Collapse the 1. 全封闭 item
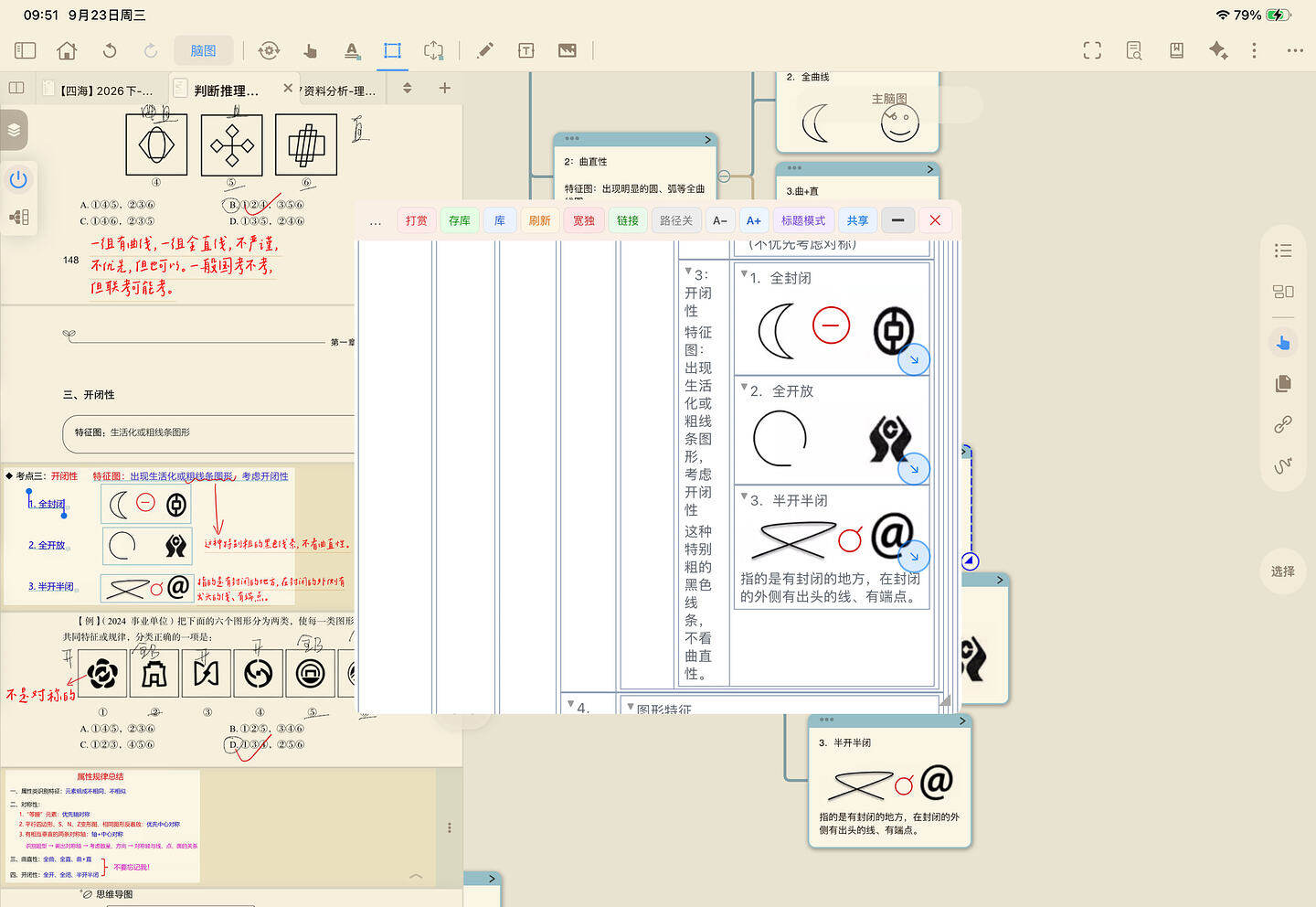 (x=744, y=273)
